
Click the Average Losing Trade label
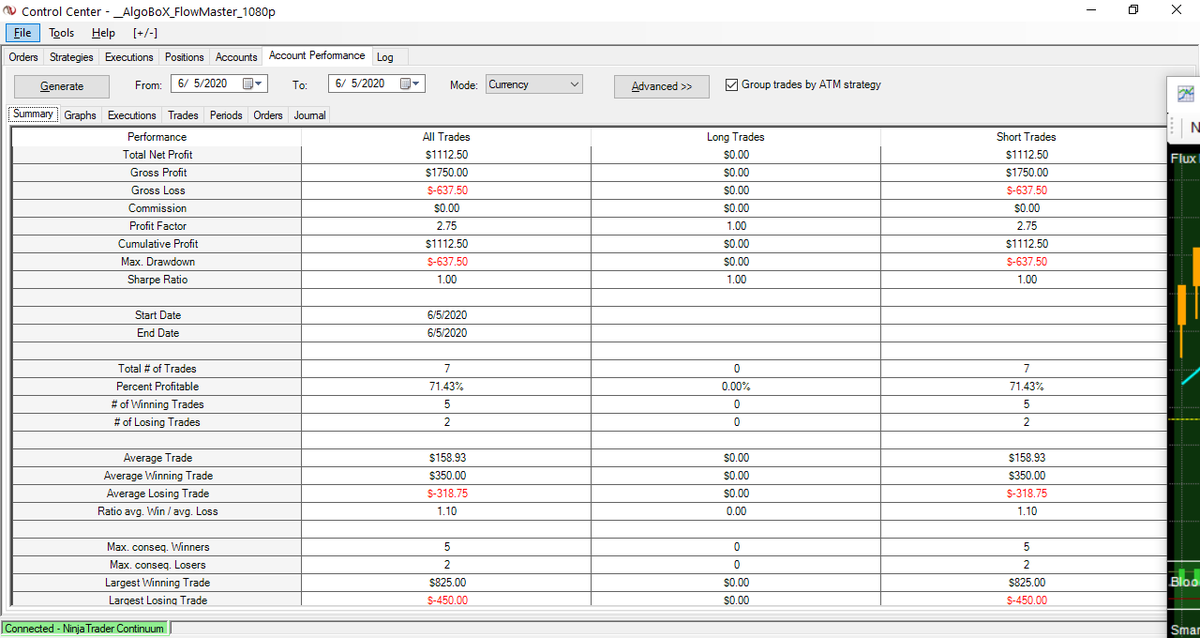(x=158, y=493)
